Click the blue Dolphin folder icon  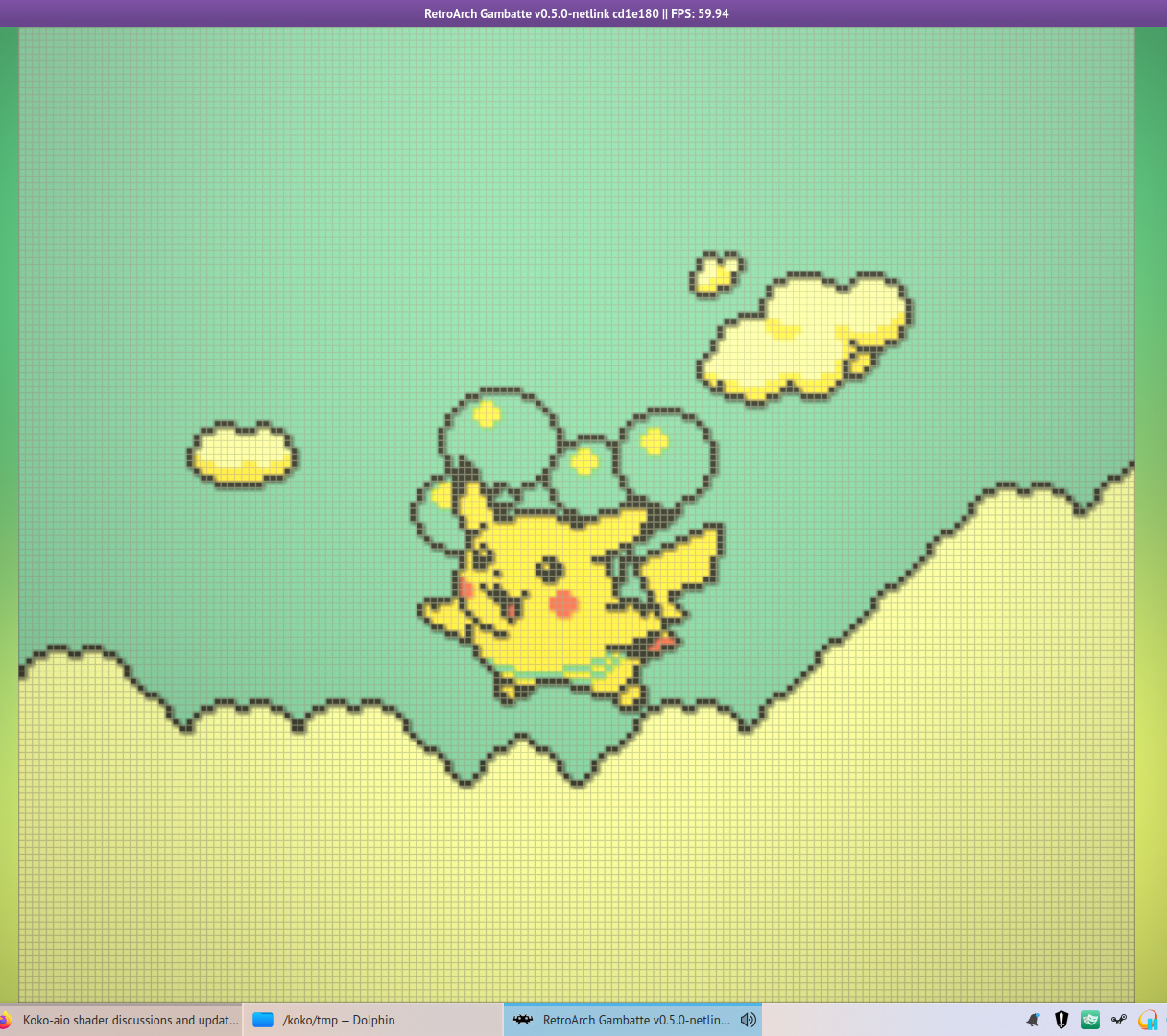tap(263, 1020)
